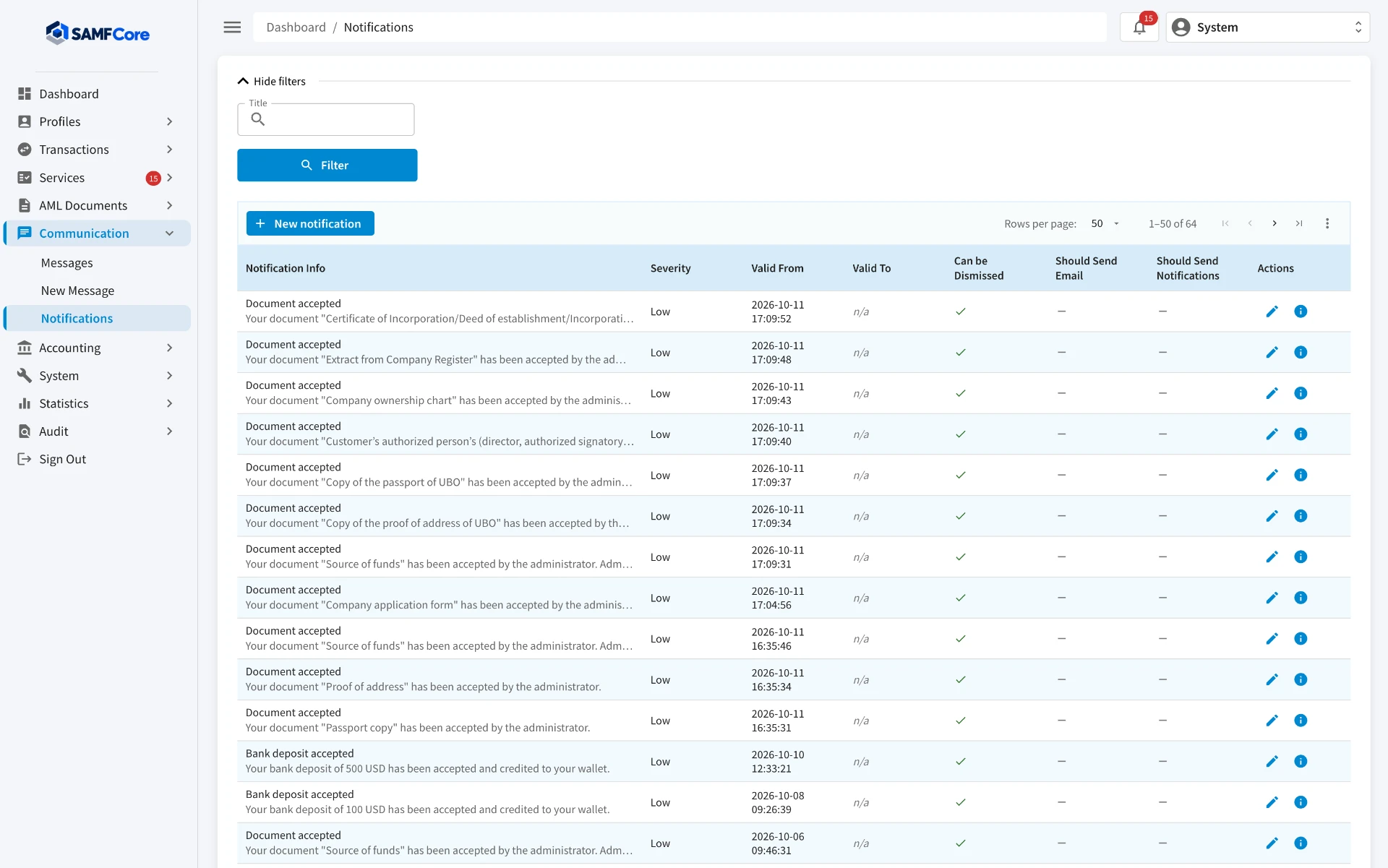The image size is (1388, 868).
Task: Open Rows per page dropdown showing 50
Action: tap(1105, 223)
